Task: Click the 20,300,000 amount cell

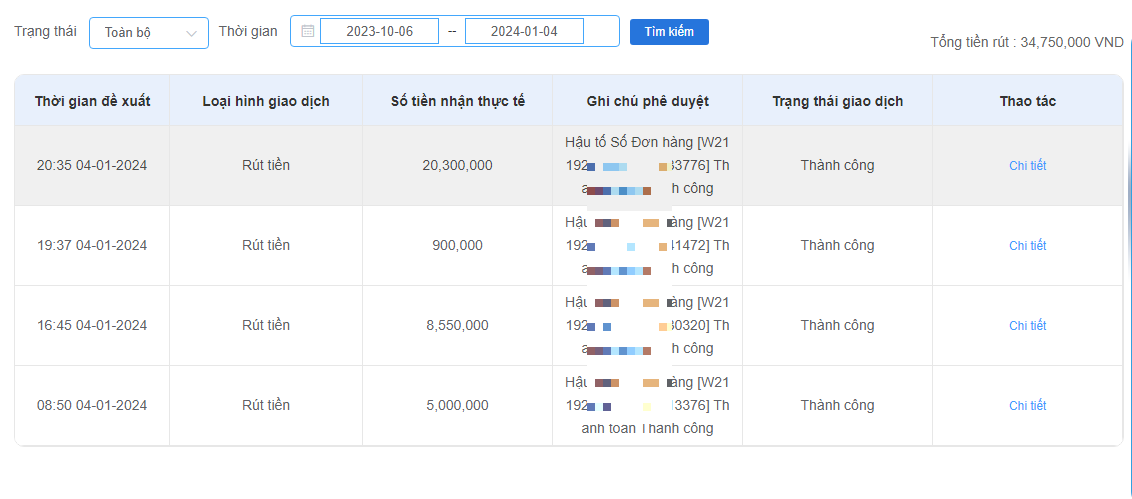Action: 457,166
